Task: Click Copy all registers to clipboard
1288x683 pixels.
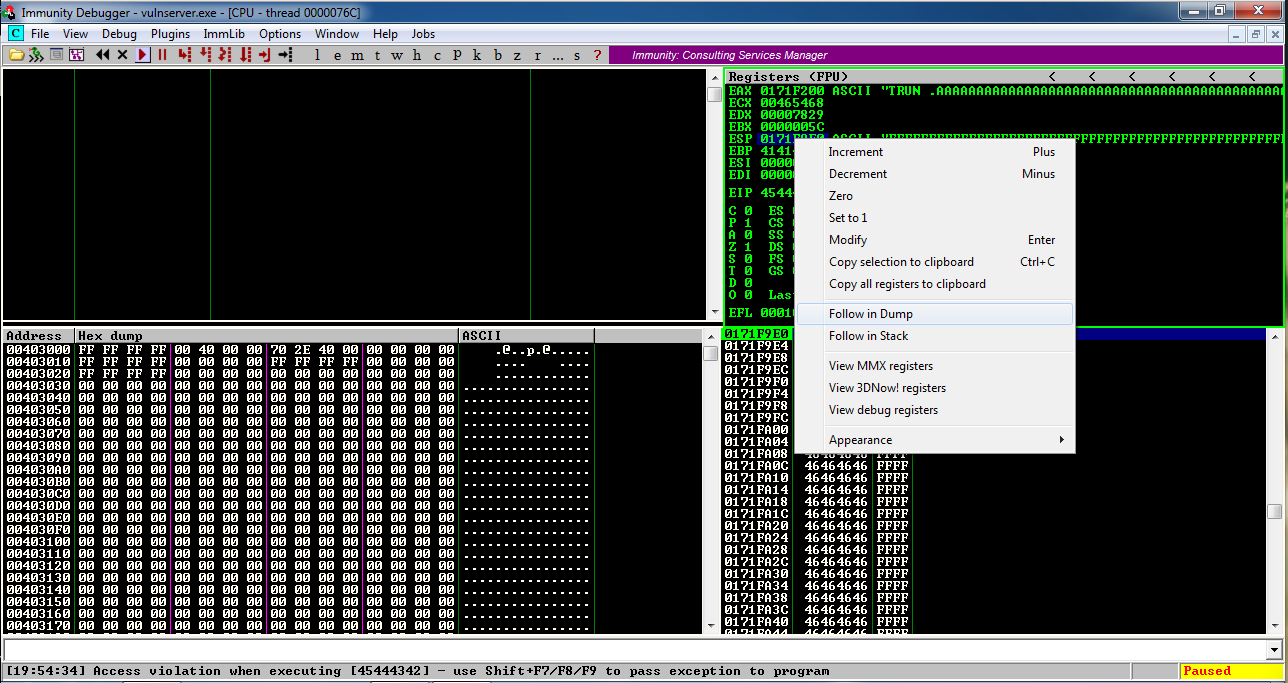Action: click(907, 284)
